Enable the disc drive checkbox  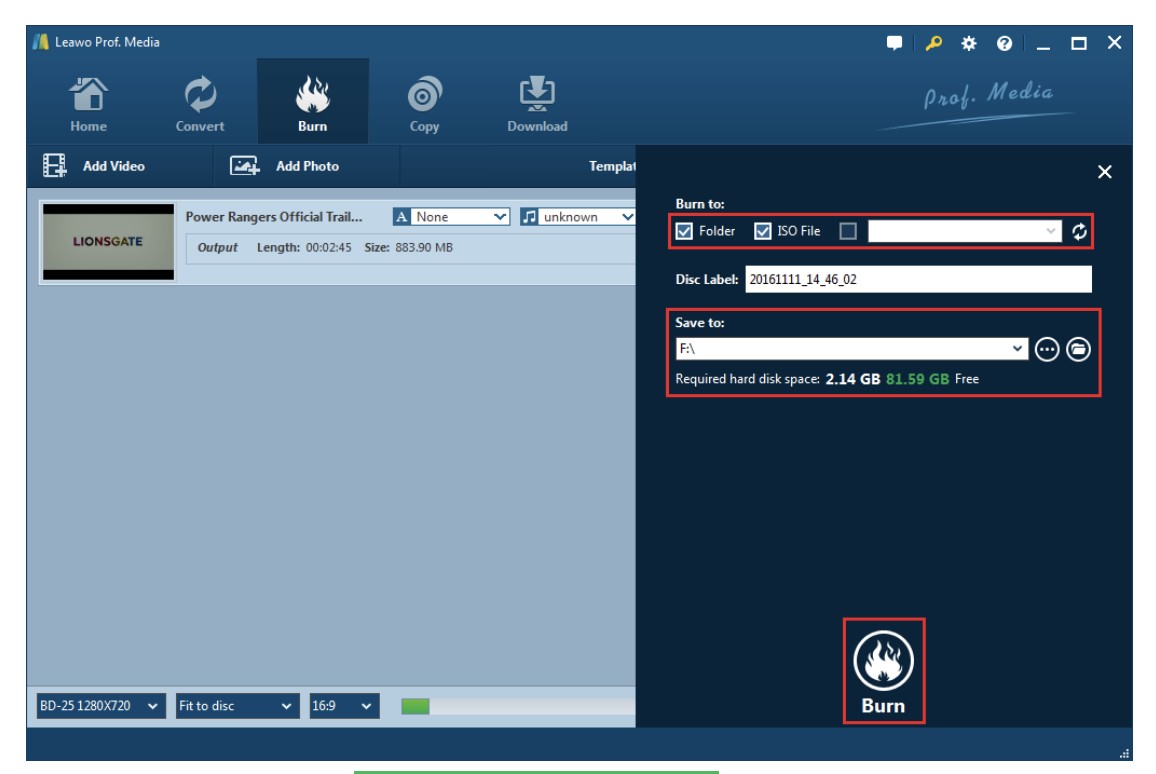click(x=848, y=232)
